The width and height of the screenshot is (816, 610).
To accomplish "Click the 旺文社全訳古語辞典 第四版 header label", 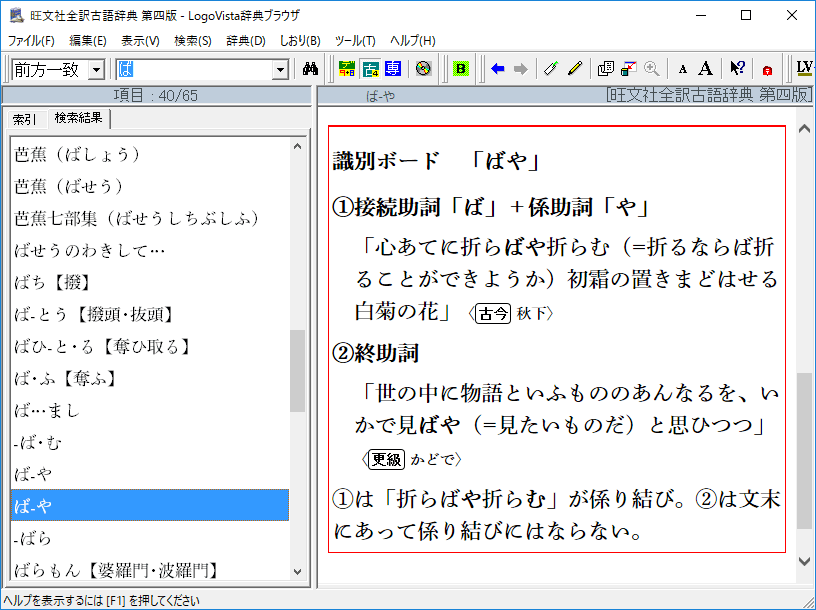I will click(x=709, y=95).
